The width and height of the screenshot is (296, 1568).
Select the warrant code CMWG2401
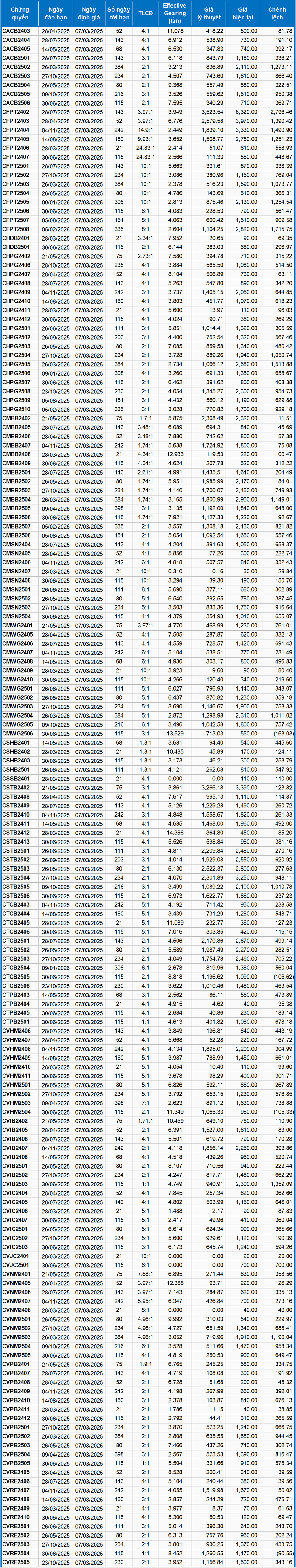17,625
